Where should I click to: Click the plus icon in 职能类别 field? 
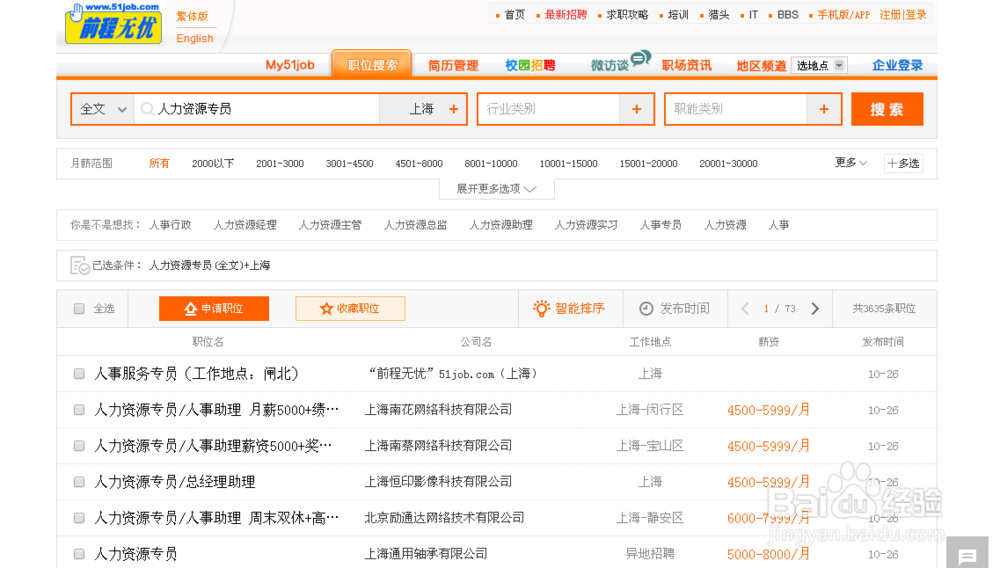coord(824,109)
